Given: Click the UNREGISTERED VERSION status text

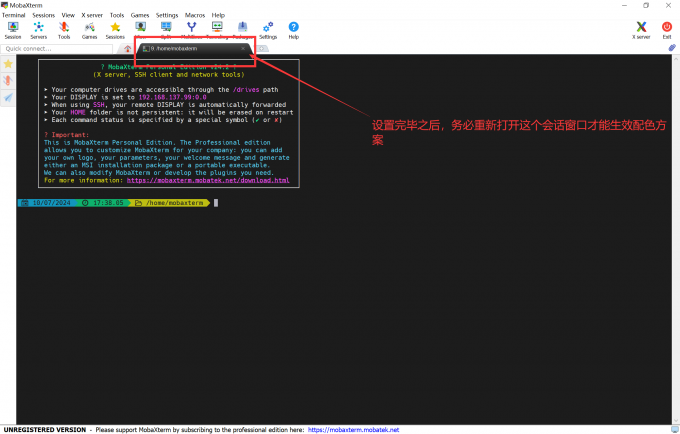Looking at the screenshot, I should 45,430.
